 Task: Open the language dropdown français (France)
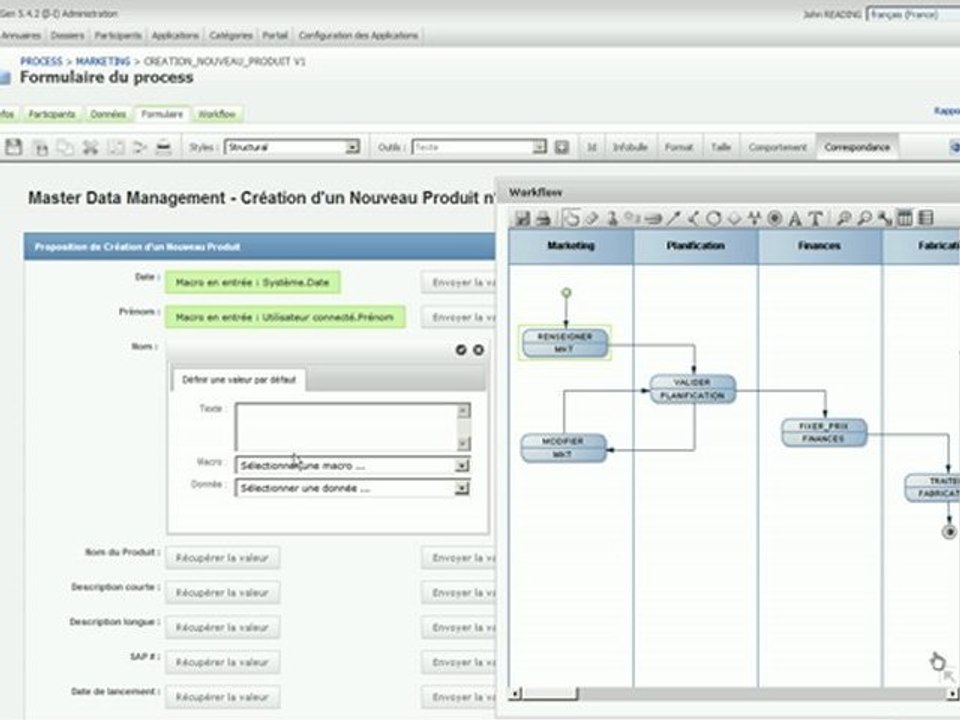pyautogui.click(x=913, y=14)
